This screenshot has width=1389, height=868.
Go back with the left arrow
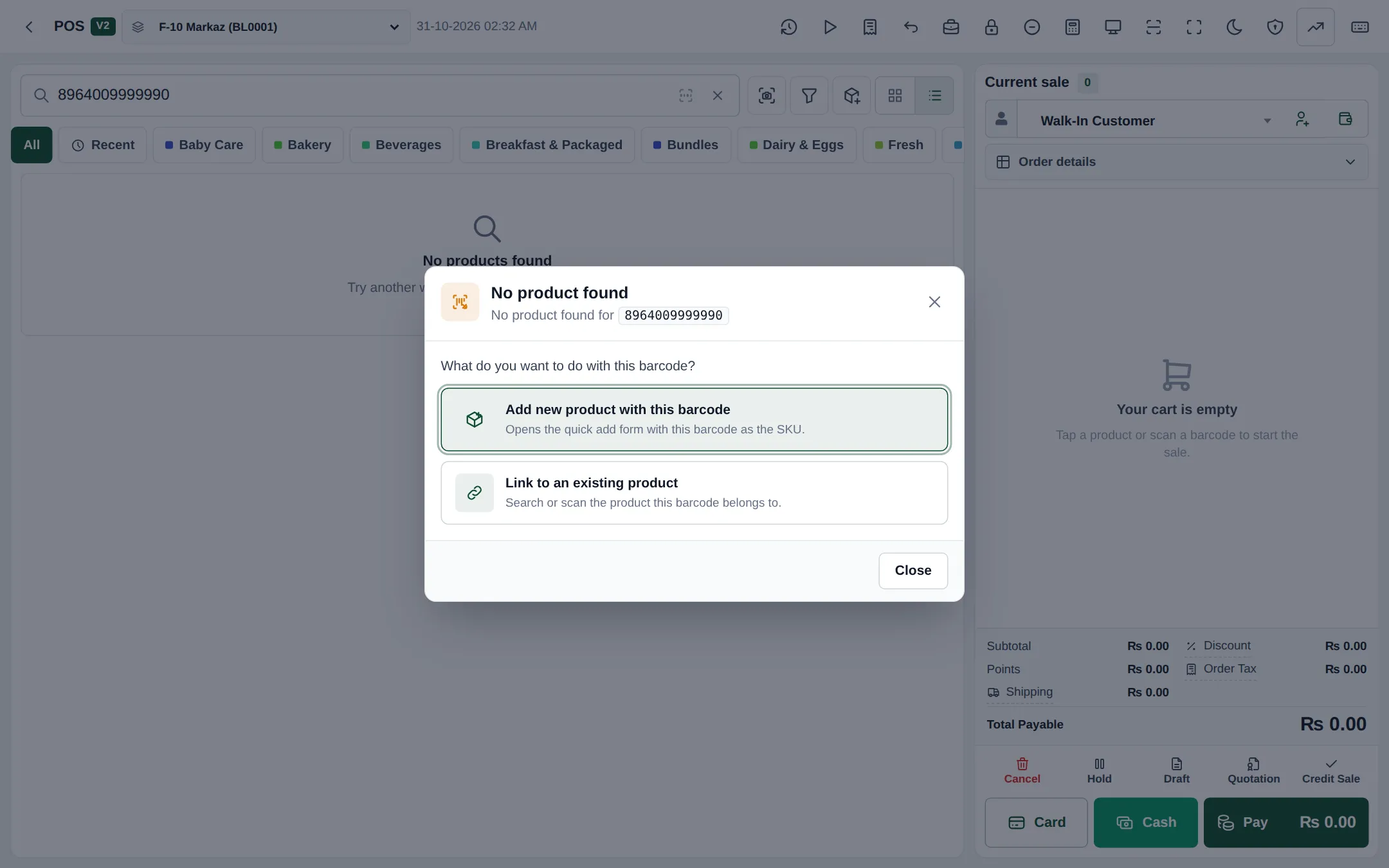click(29, 27)
